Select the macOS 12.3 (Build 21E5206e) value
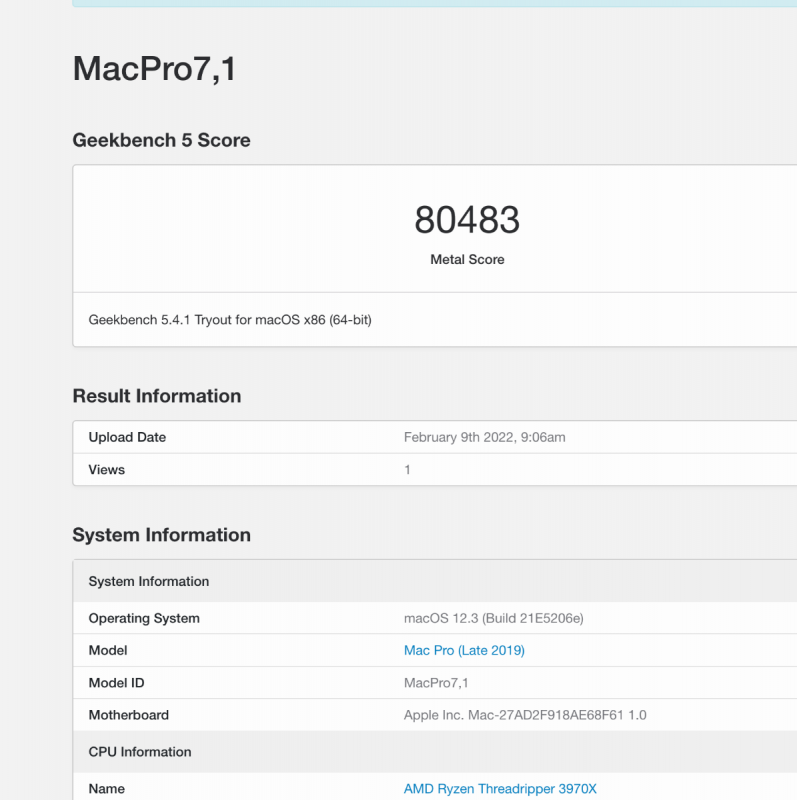Viewport: 797px width, 800px height. tap(493, 618)
